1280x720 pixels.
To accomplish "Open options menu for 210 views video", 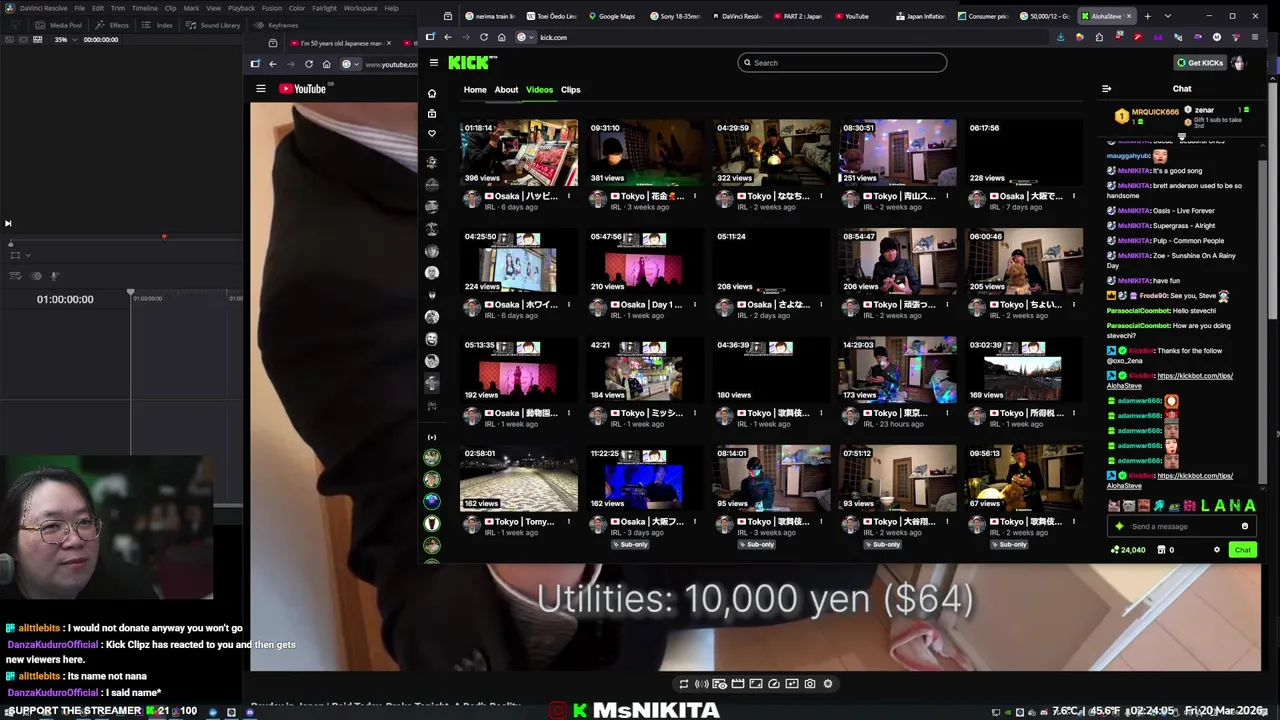I will pos(694,305).
